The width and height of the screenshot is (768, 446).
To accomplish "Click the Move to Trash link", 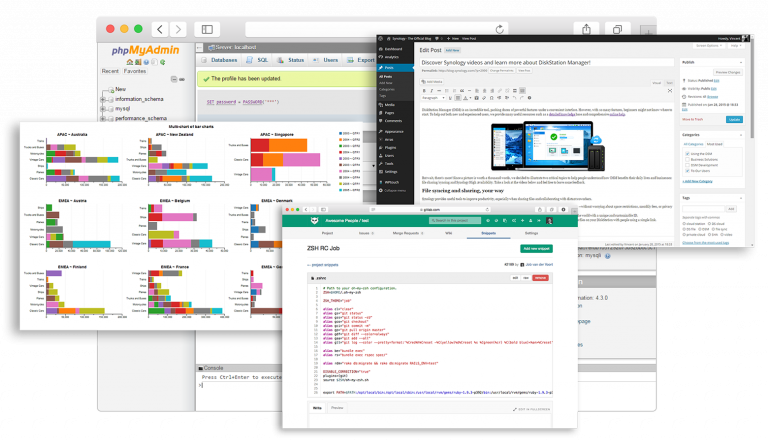I will [x=692, y=119].
